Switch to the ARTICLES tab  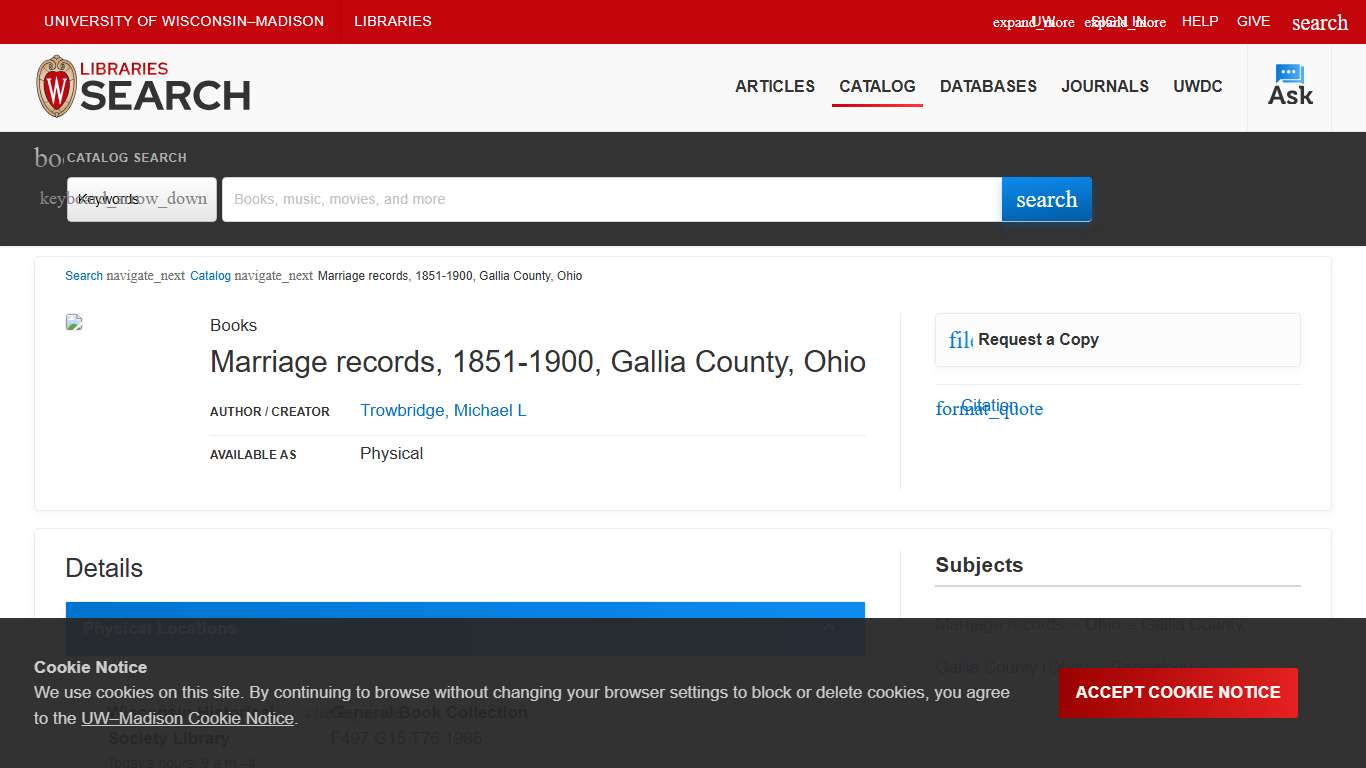[774, 86]
